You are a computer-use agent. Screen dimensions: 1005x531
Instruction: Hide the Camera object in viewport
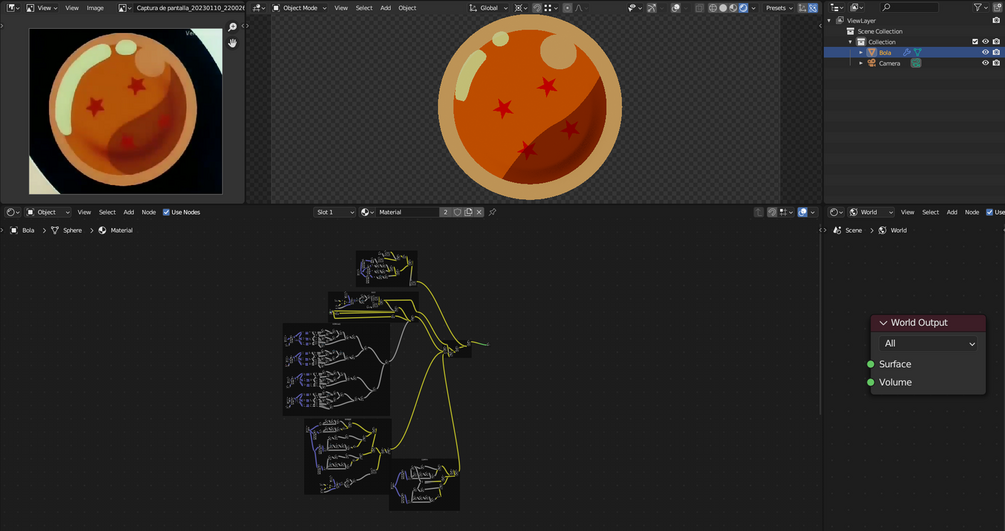click(986, 63)
